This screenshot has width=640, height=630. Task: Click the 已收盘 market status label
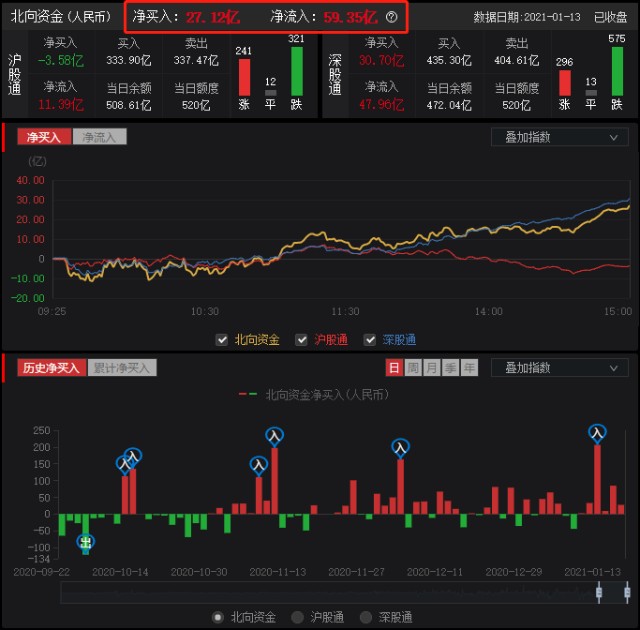[x=610, y=17]
